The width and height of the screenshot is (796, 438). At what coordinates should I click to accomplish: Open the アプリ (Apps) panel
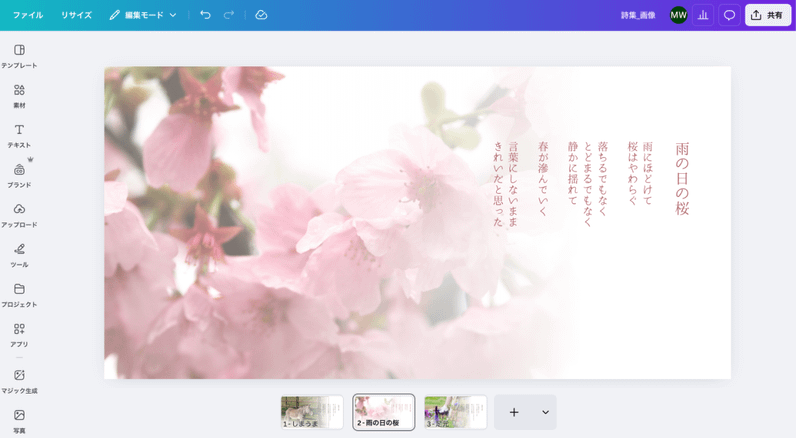[x=19, y=335]
